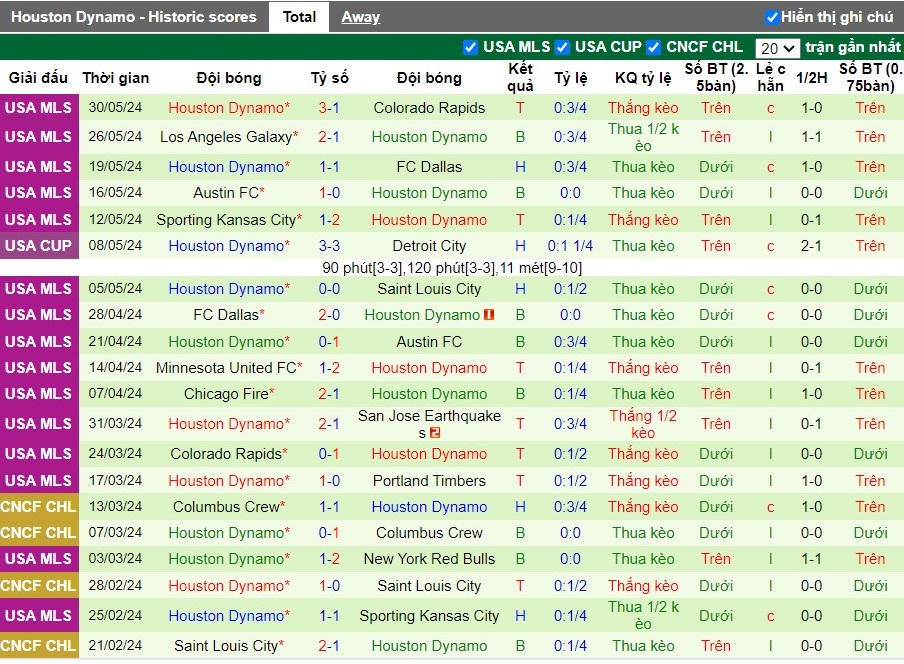Click the 'Houston Dynamo - Historic scores' title
Image resolution: width=904 pixels, height=664 pixels.
(x=134, y=17)
